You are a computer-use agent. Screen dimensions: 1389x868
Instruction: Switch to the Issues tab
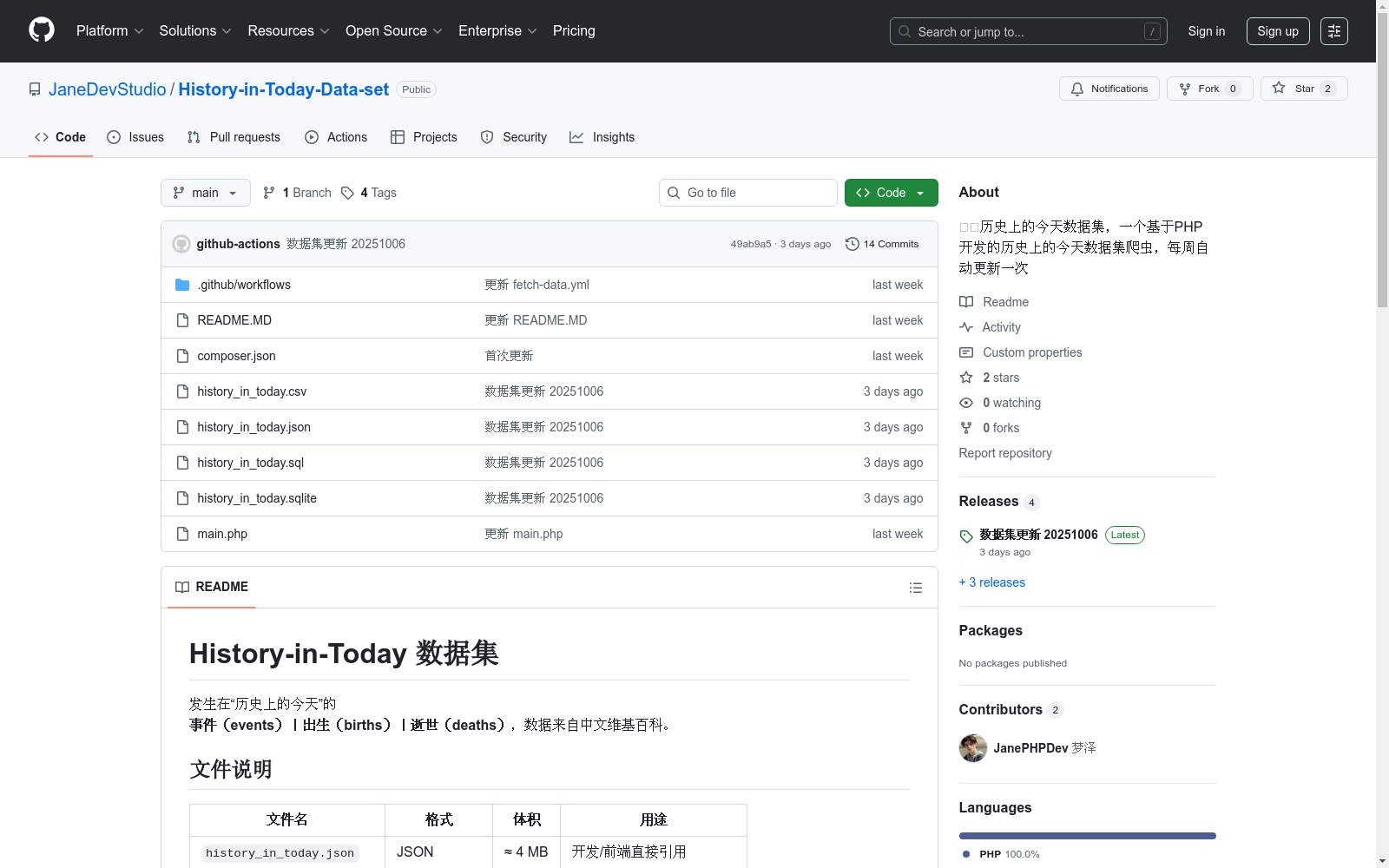(x=135, y=137)
